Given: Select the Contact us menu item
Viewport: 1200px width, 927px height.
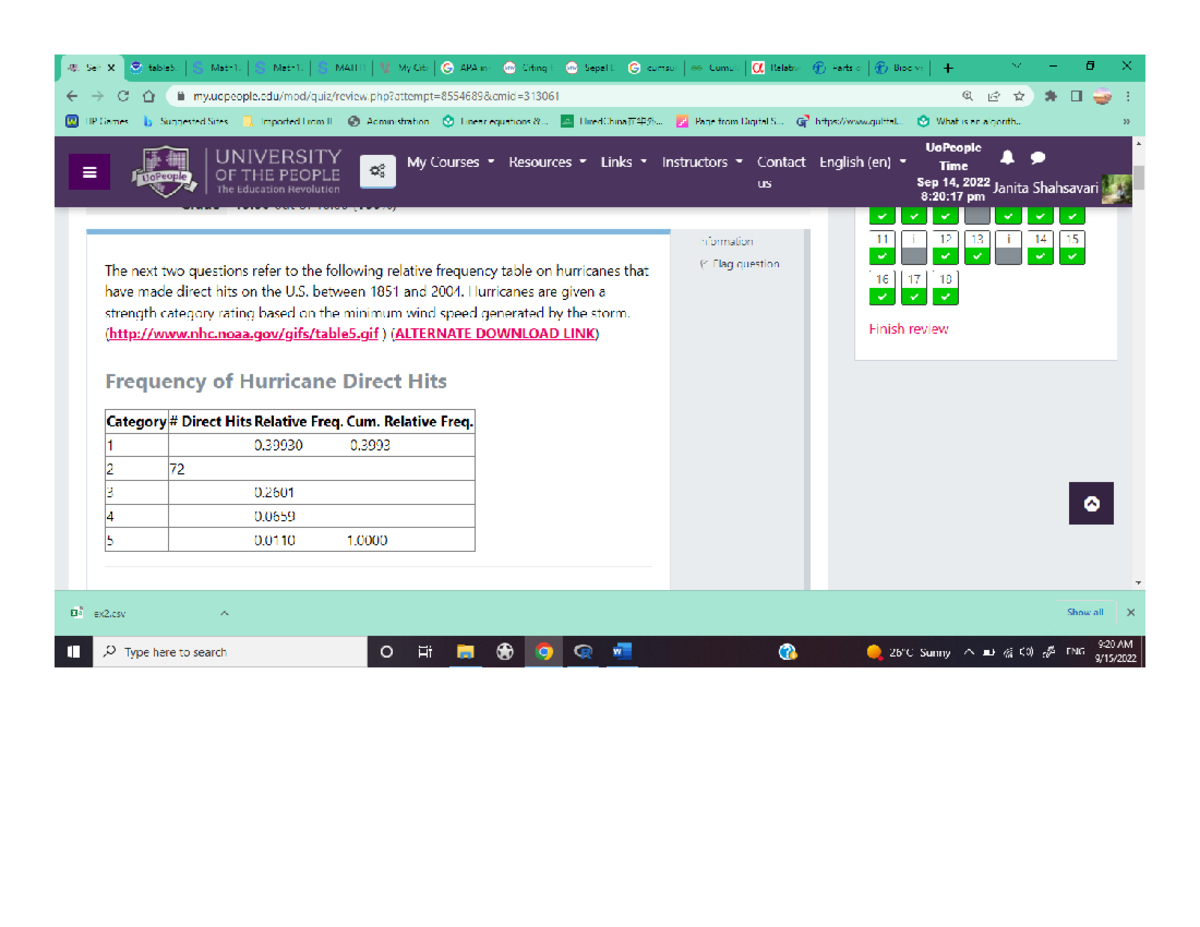Looking at the screenshot, I should [x=779, y=170].
